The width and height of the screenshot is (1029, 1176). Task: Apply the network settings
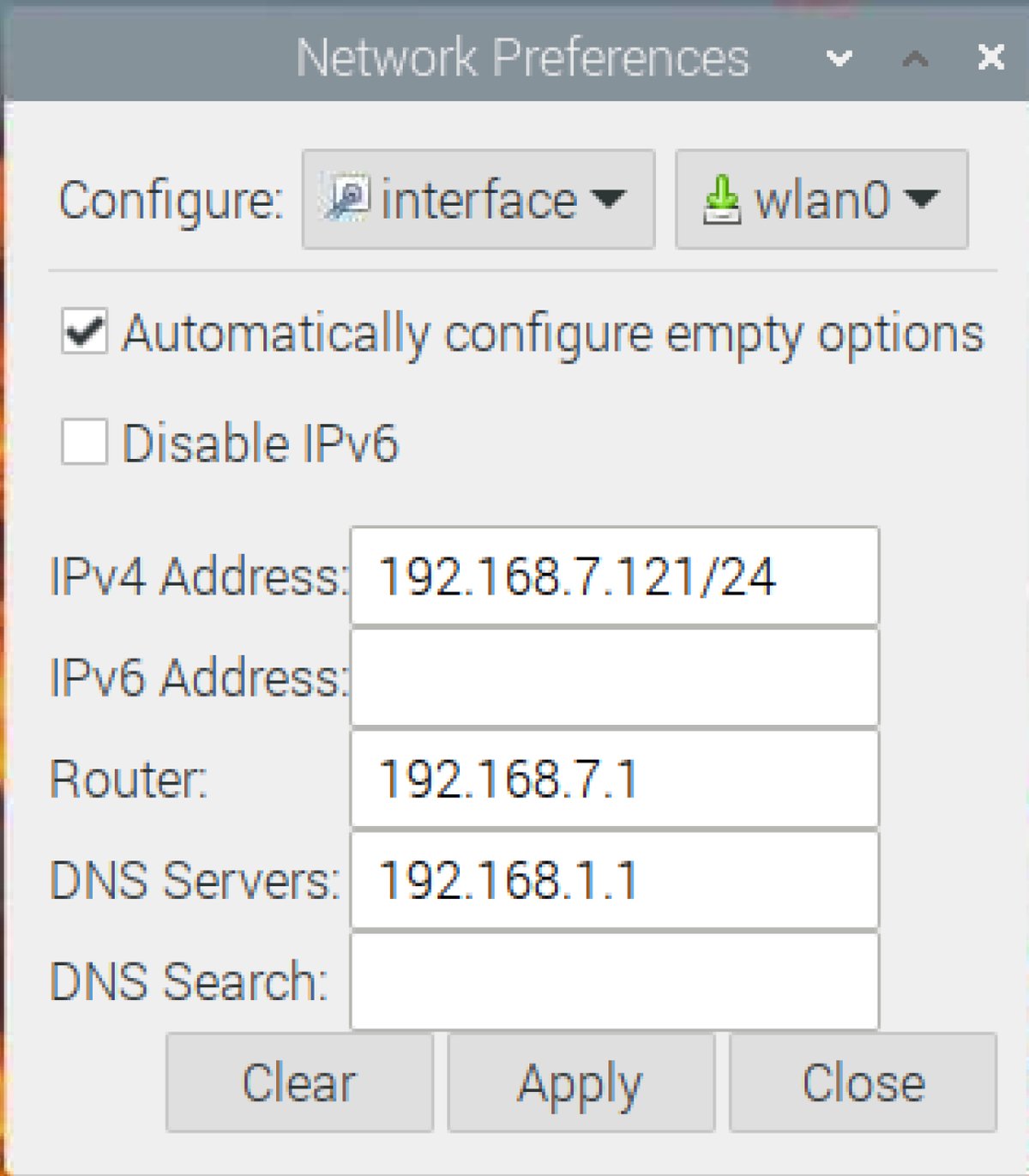[581, 1083]
